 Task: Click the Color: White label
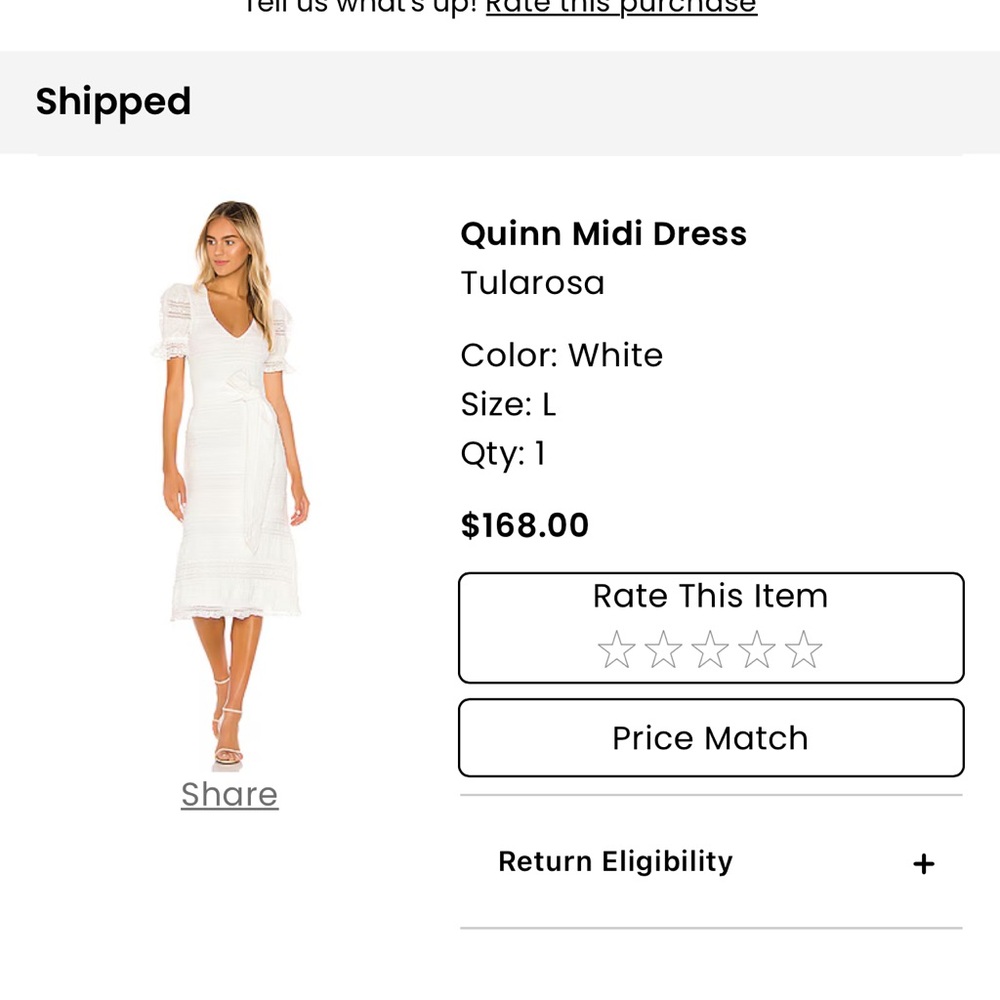coord(561,355)
